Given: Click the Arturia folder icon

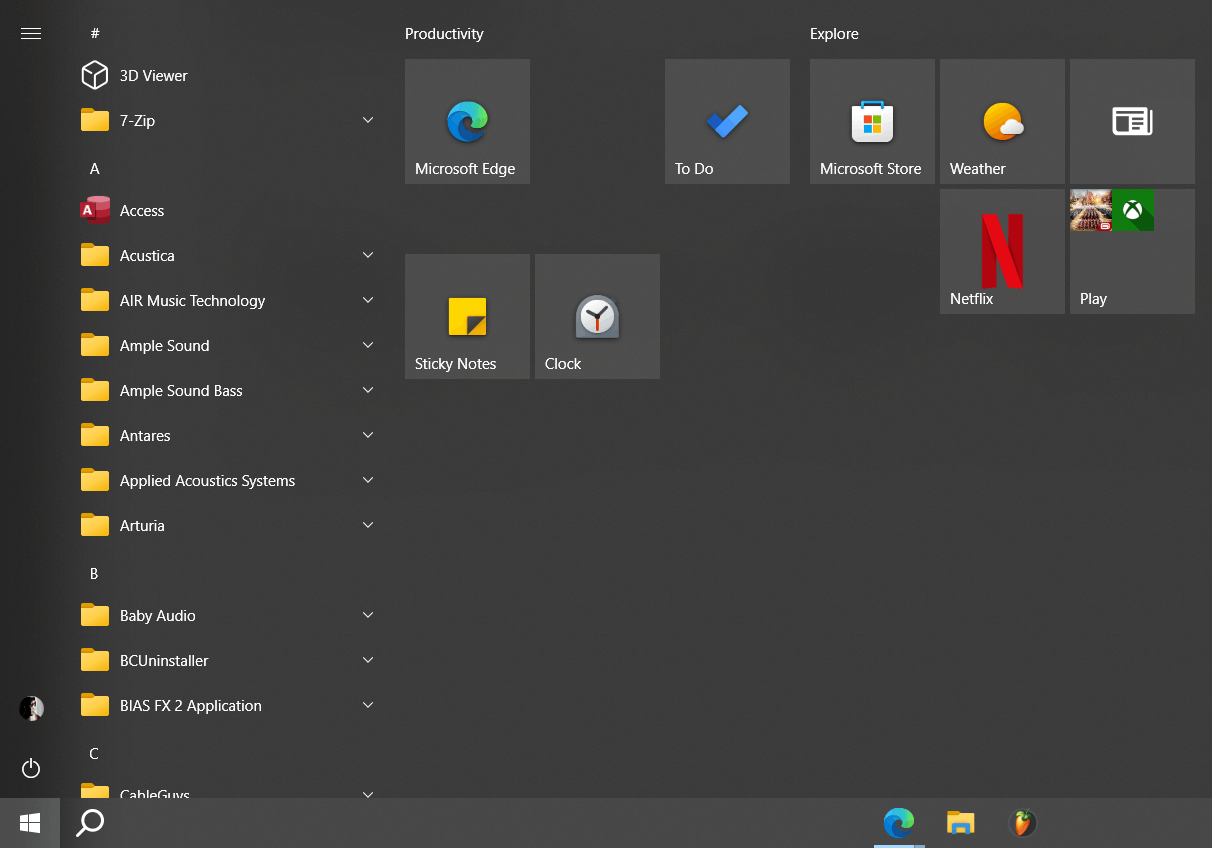Looking at the screenshot, I should coord(95,525).
